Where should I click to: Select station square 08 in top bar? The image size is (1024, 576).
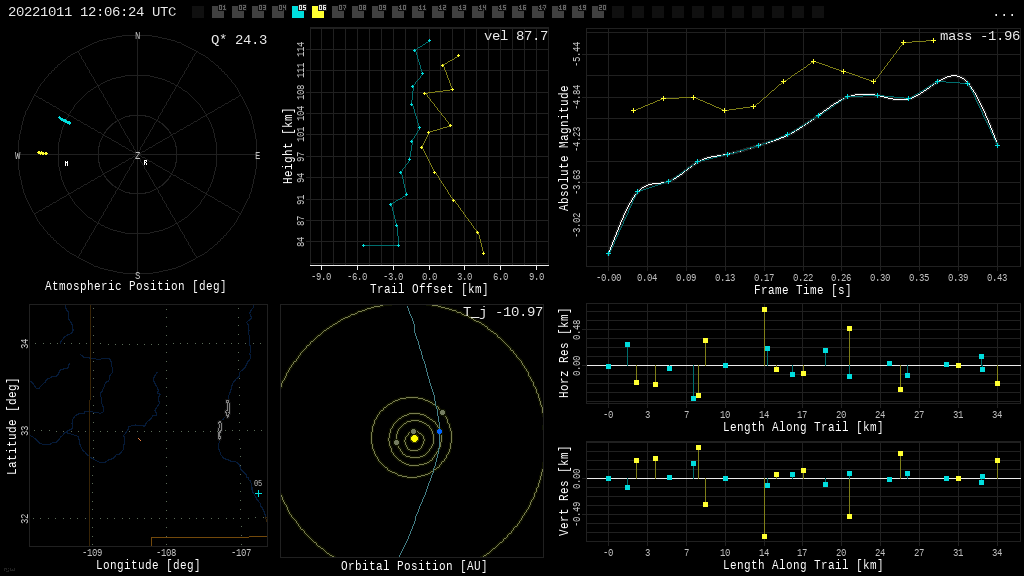358,12
